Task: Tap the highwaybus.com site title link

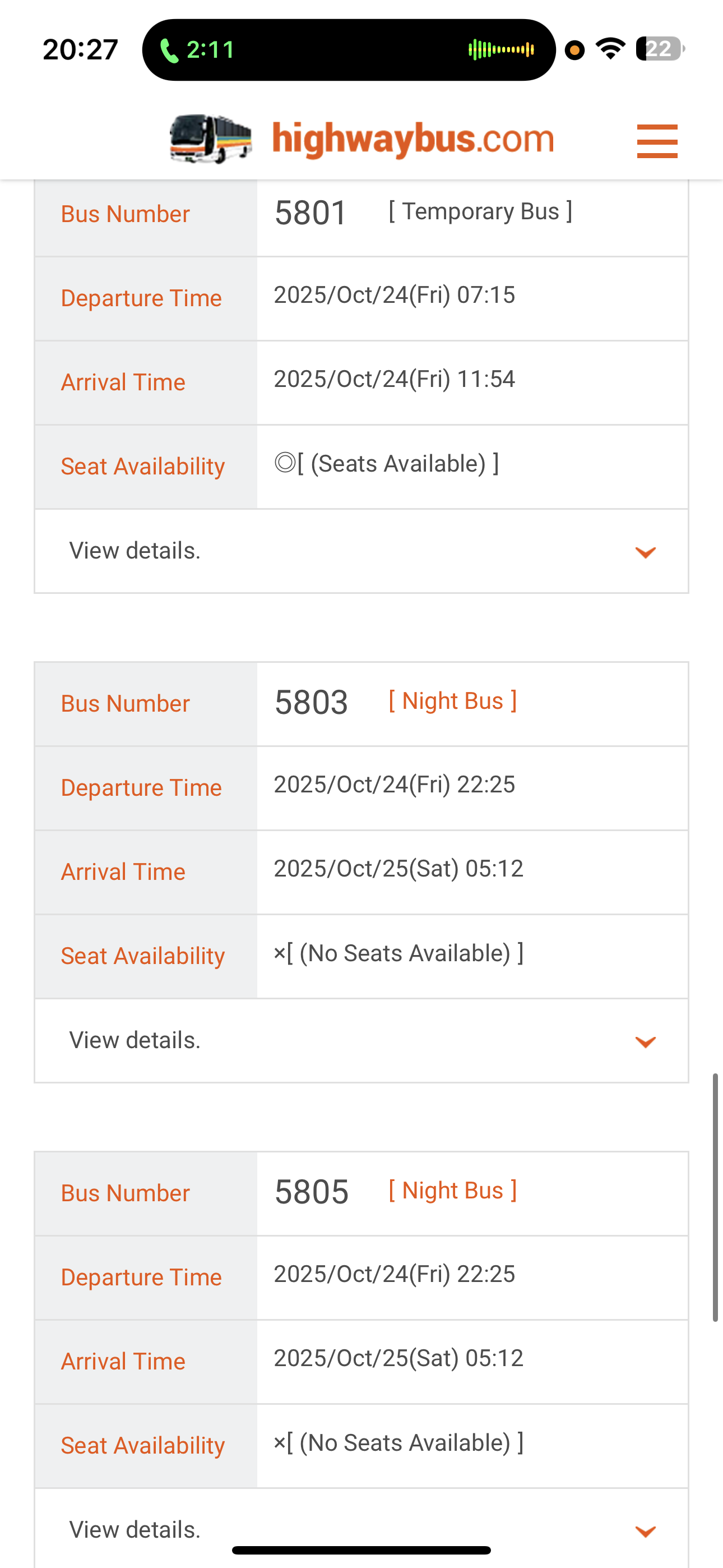Action: 413,139
